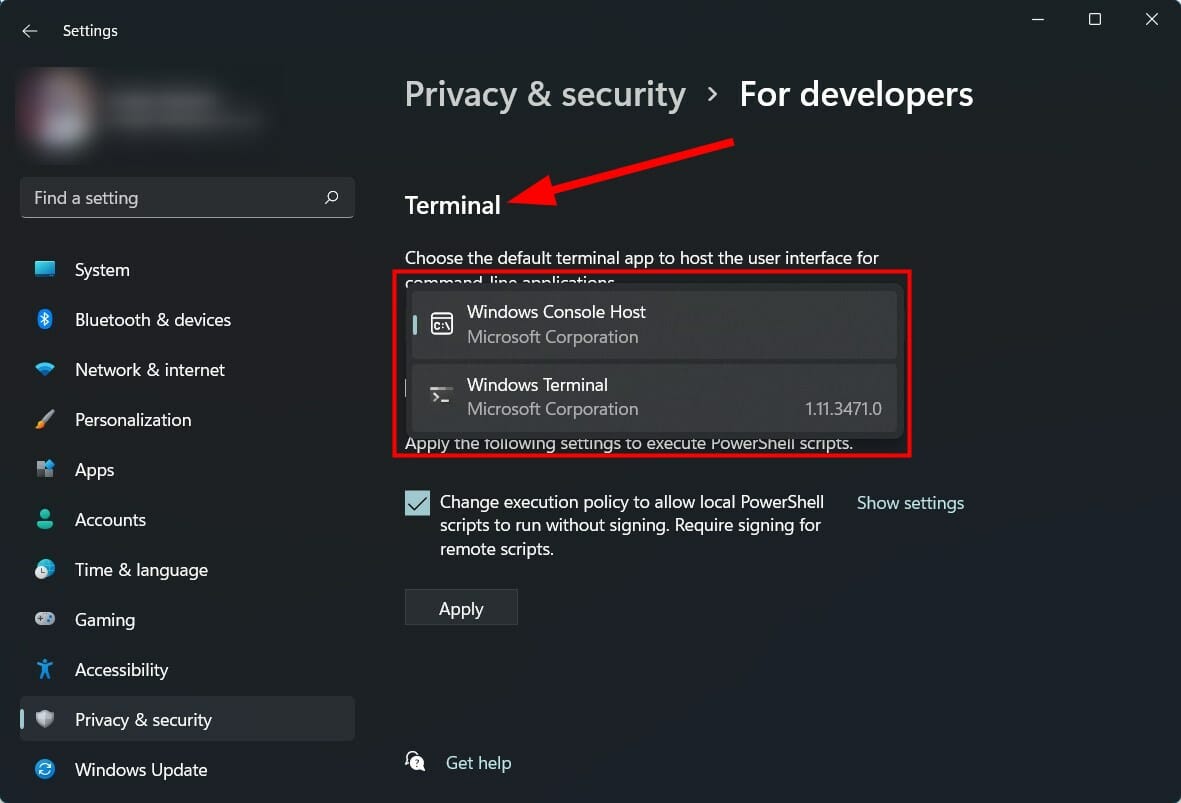
Task: Uncheck the PowerShell execution policy checkbox
Action: [417, 503]
